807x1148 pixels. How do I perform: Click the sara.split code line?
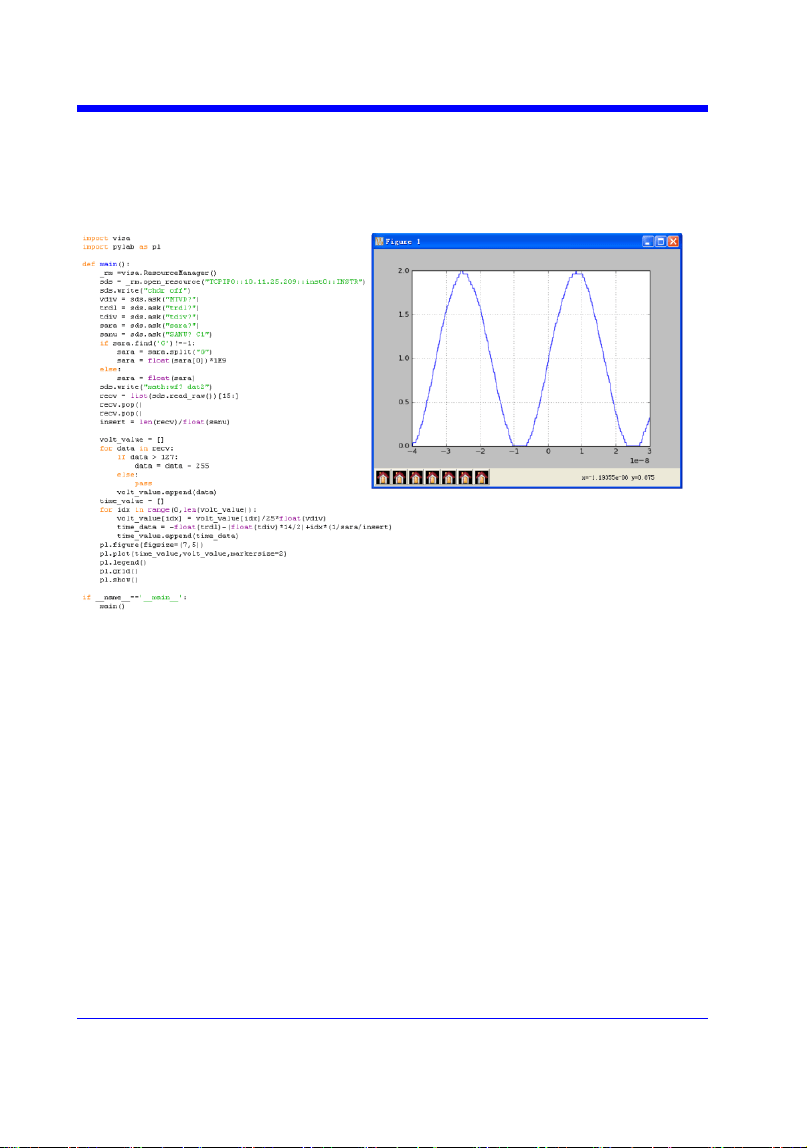pos(164,351)
